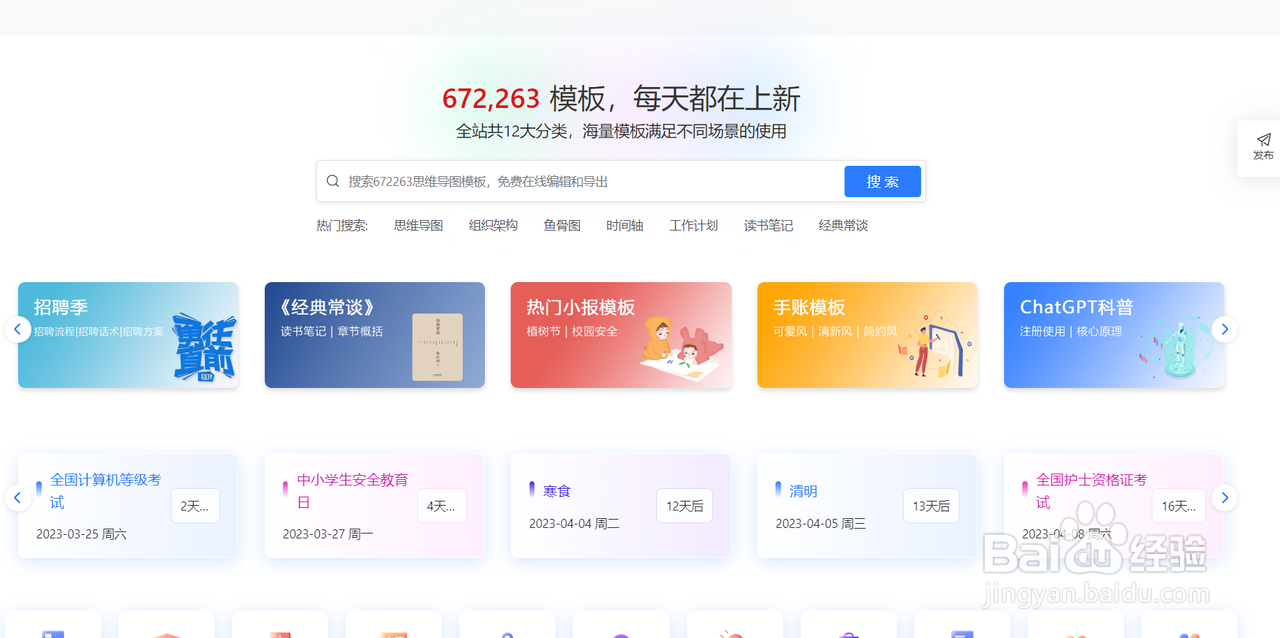This screenshot has width=1280, height=638.
Task: Click the paper plane publish icon
Action: coord(1264,139)
